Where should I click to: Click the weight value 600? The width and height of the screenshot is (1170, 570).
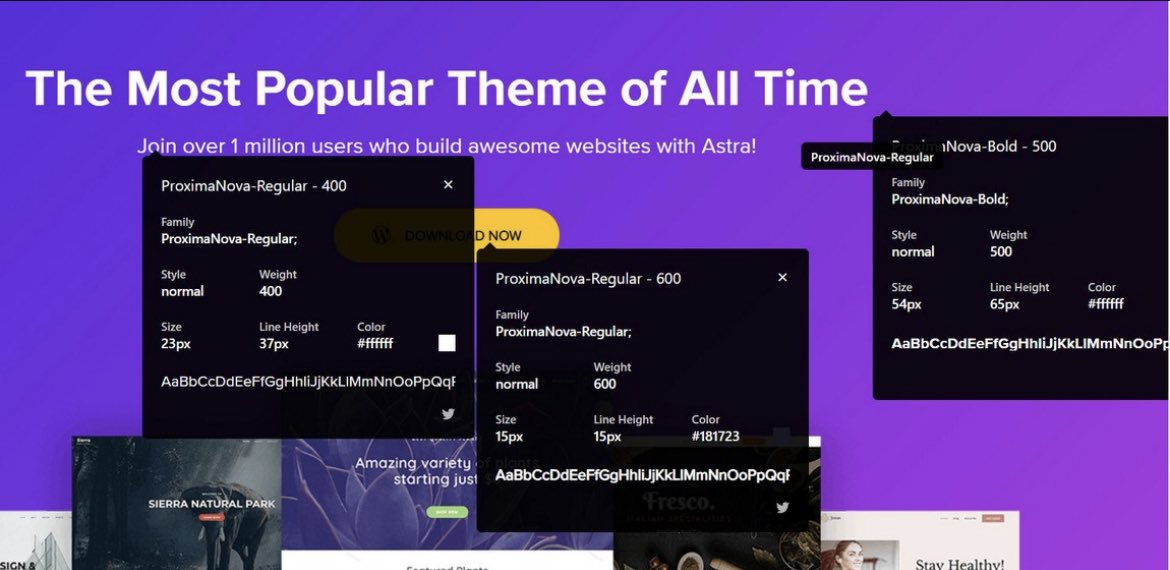(604, 383)
